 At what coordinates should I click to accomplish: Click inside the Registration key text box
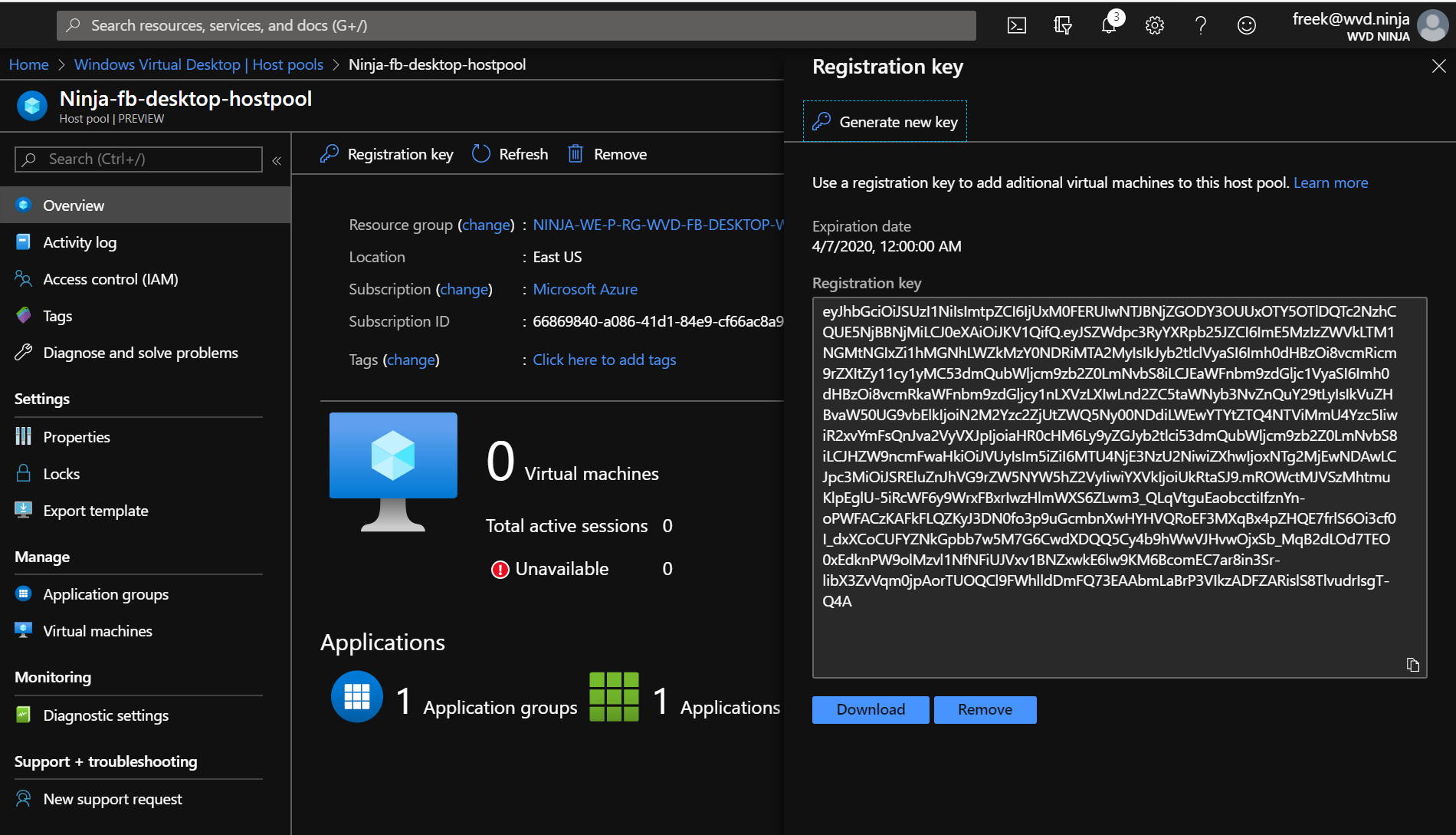(x=1119, y=488)
